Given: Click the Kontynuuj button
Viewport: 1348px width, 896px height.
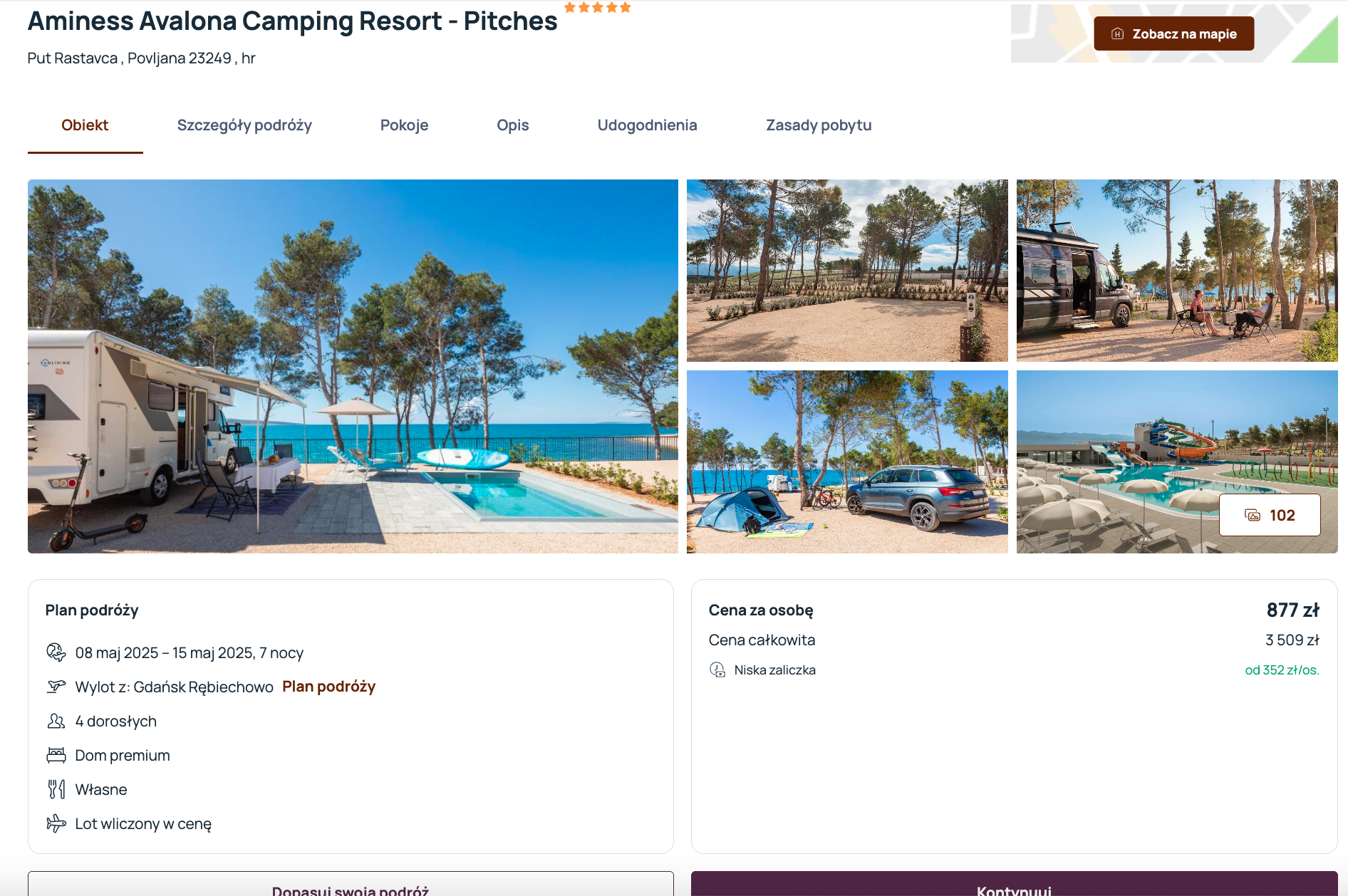Looking at the screenshot, I should click(x=1014, y=884).
